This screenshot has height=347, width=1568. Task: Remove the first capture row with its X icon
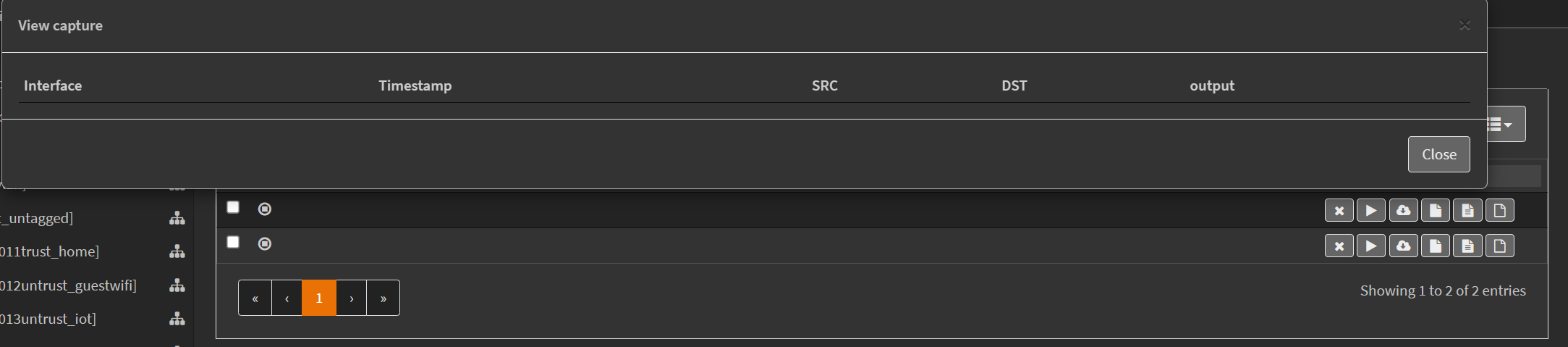pyautogui.click(x=1339, y=211)
